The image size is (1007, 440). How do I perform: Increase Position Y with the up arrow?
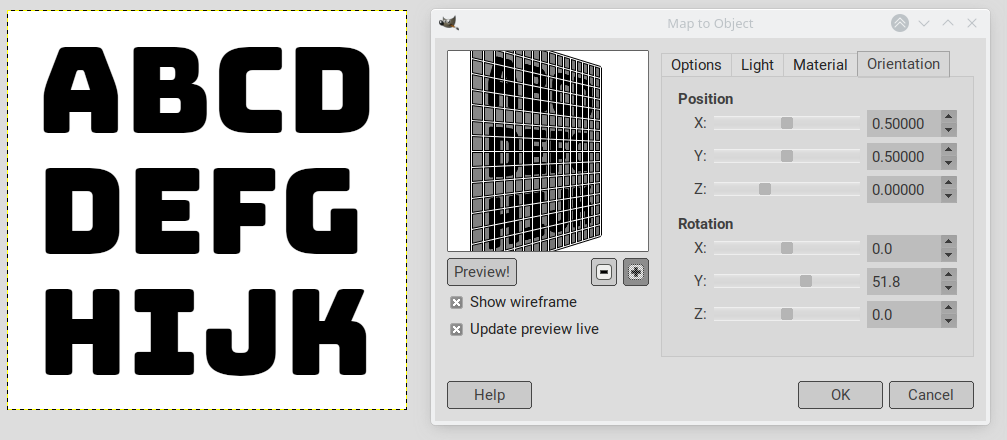949,150
